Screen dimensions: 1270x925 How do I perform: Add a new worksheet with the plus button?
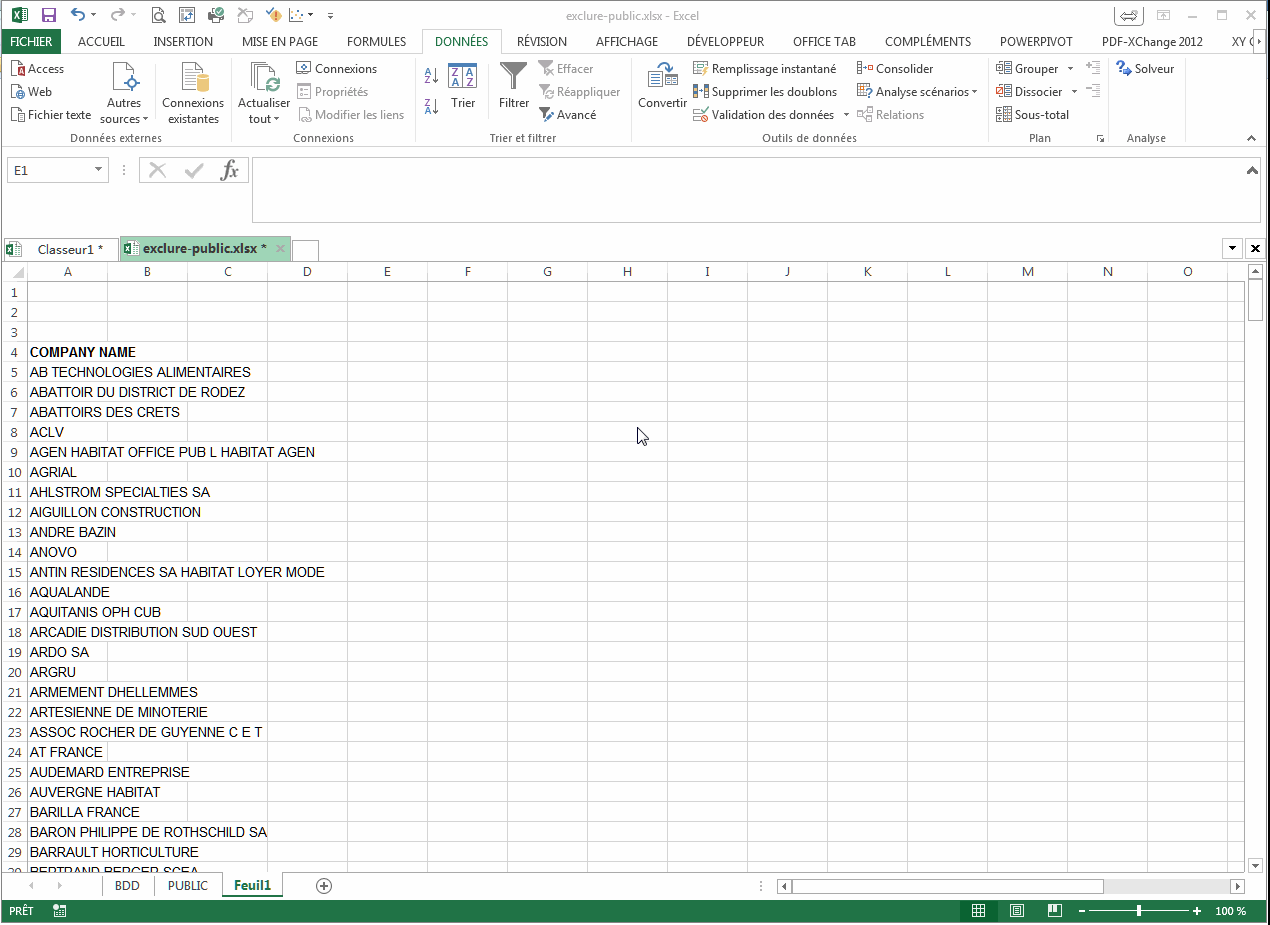[323, 886]
